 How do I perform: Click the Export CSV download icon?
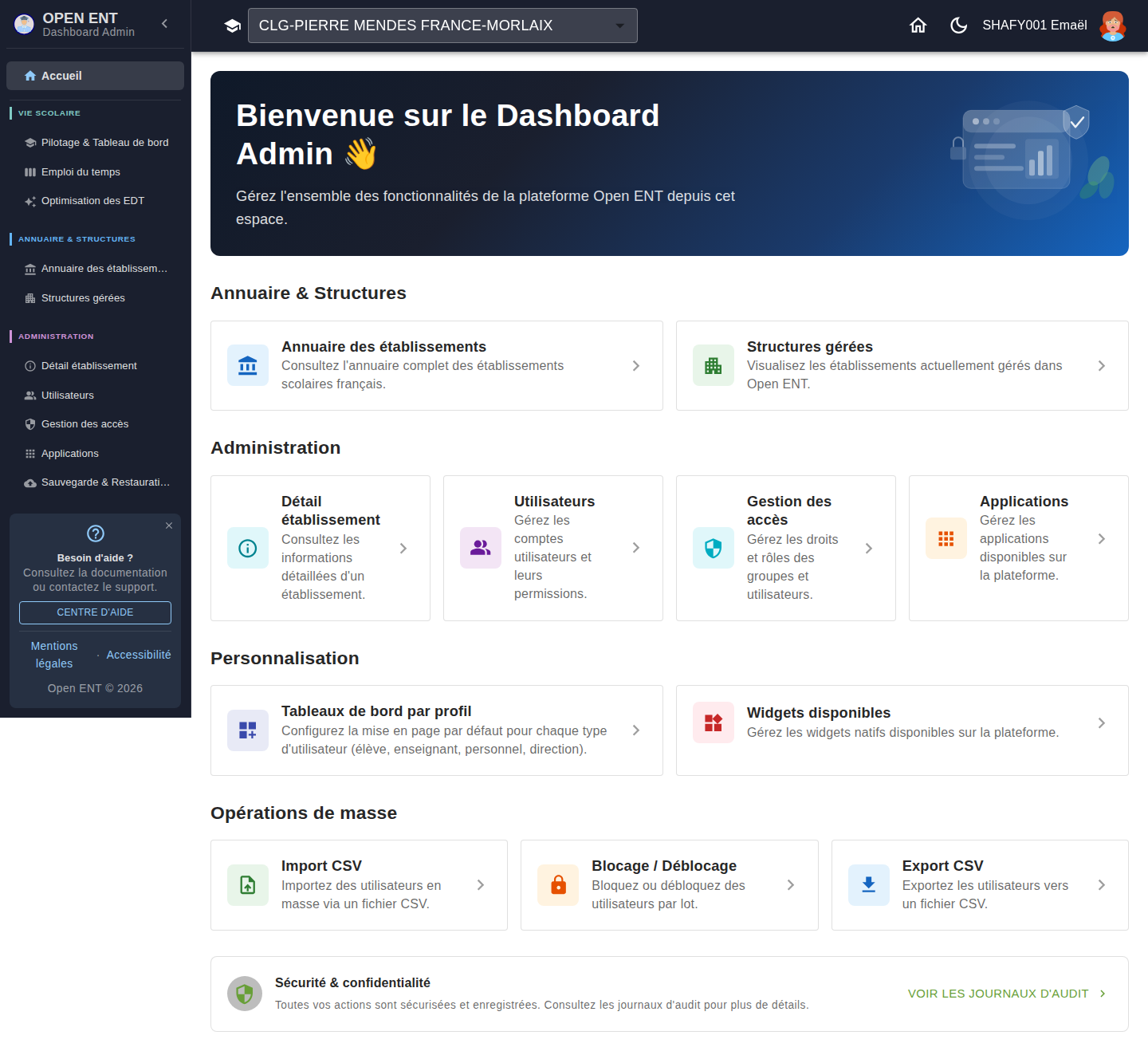869,885
